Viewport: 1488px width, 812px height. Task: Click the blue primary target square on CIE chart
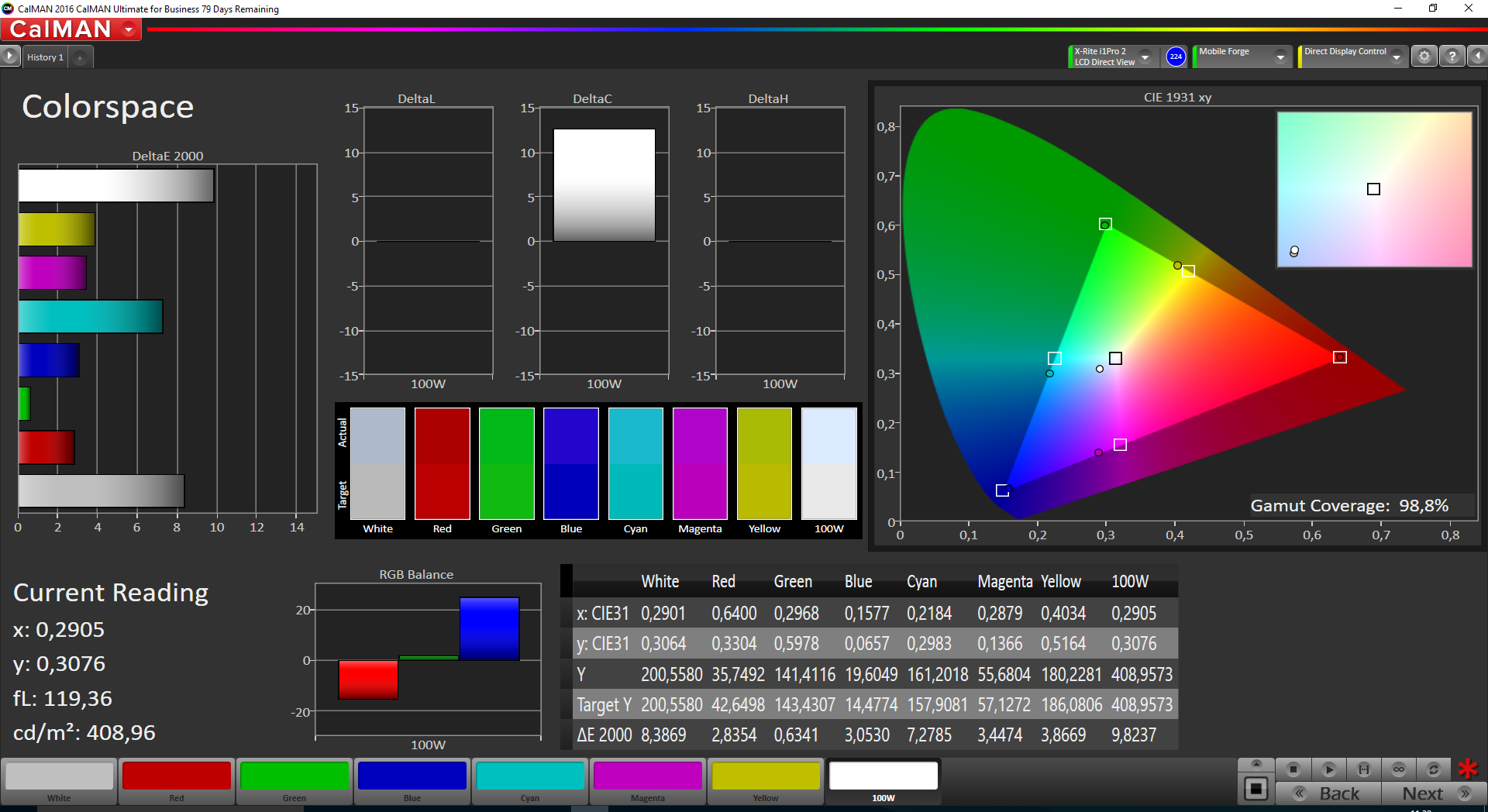pos(1002,490)
